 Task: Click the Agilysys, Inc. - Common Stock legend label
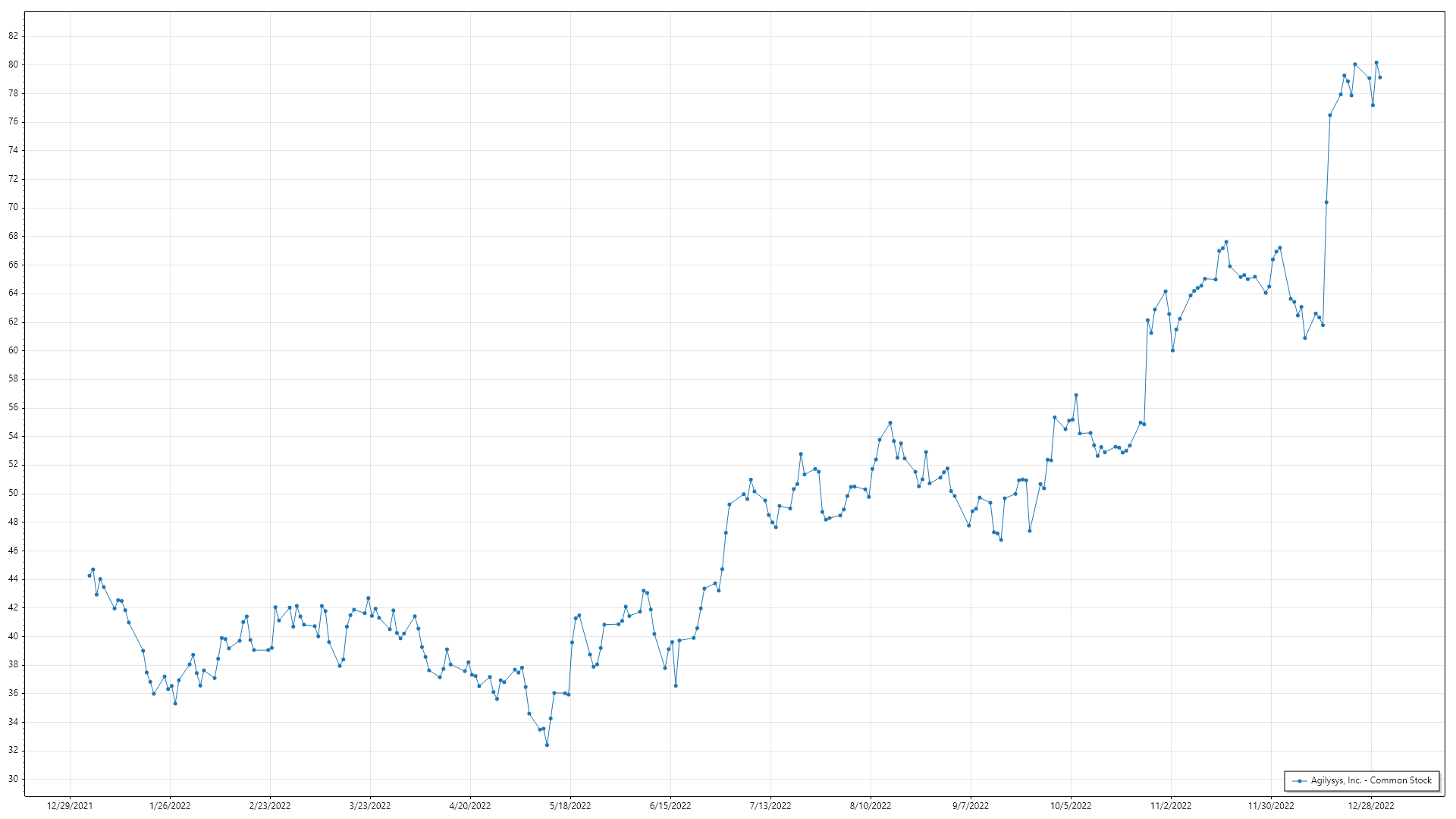click(x=1371, y=780)
